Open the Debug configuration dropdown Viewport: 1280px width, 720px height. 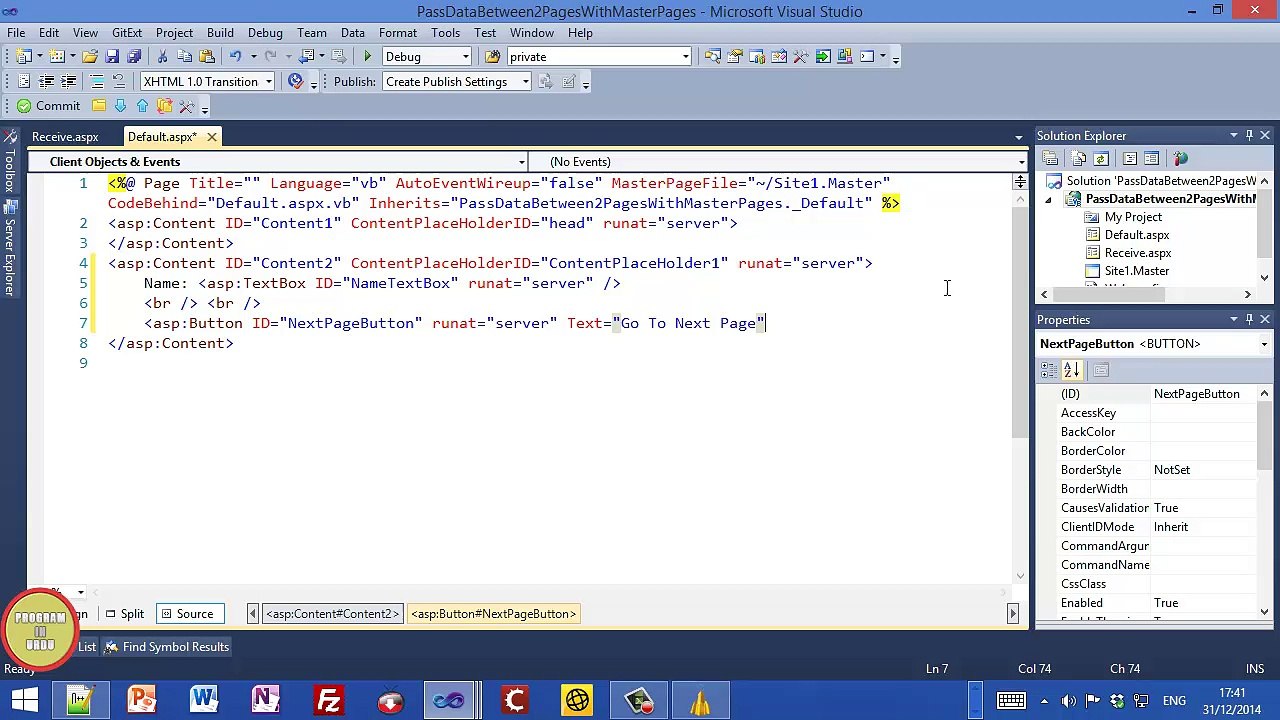pos(466,57)
